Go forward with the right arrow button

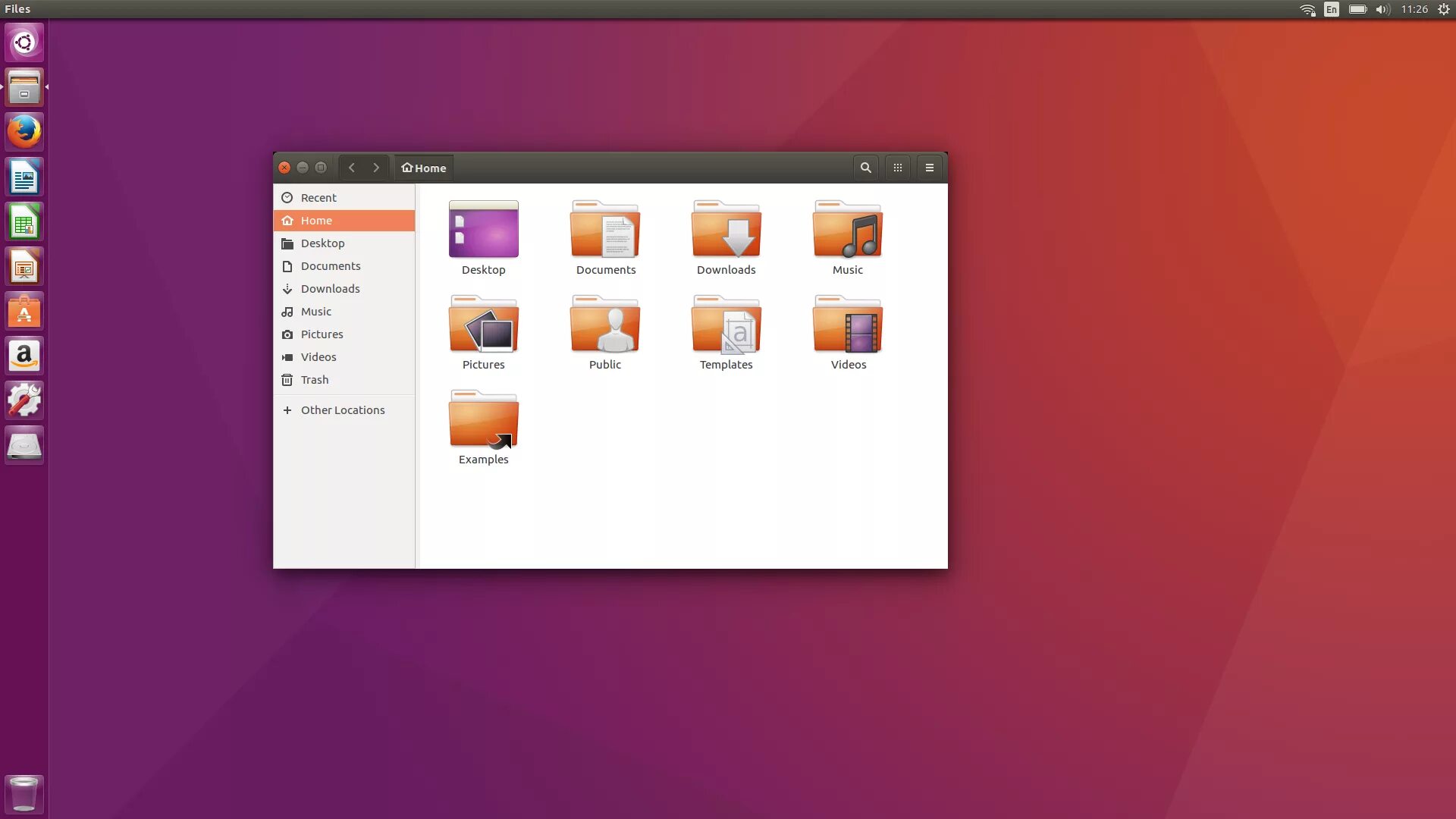(376, 168)
